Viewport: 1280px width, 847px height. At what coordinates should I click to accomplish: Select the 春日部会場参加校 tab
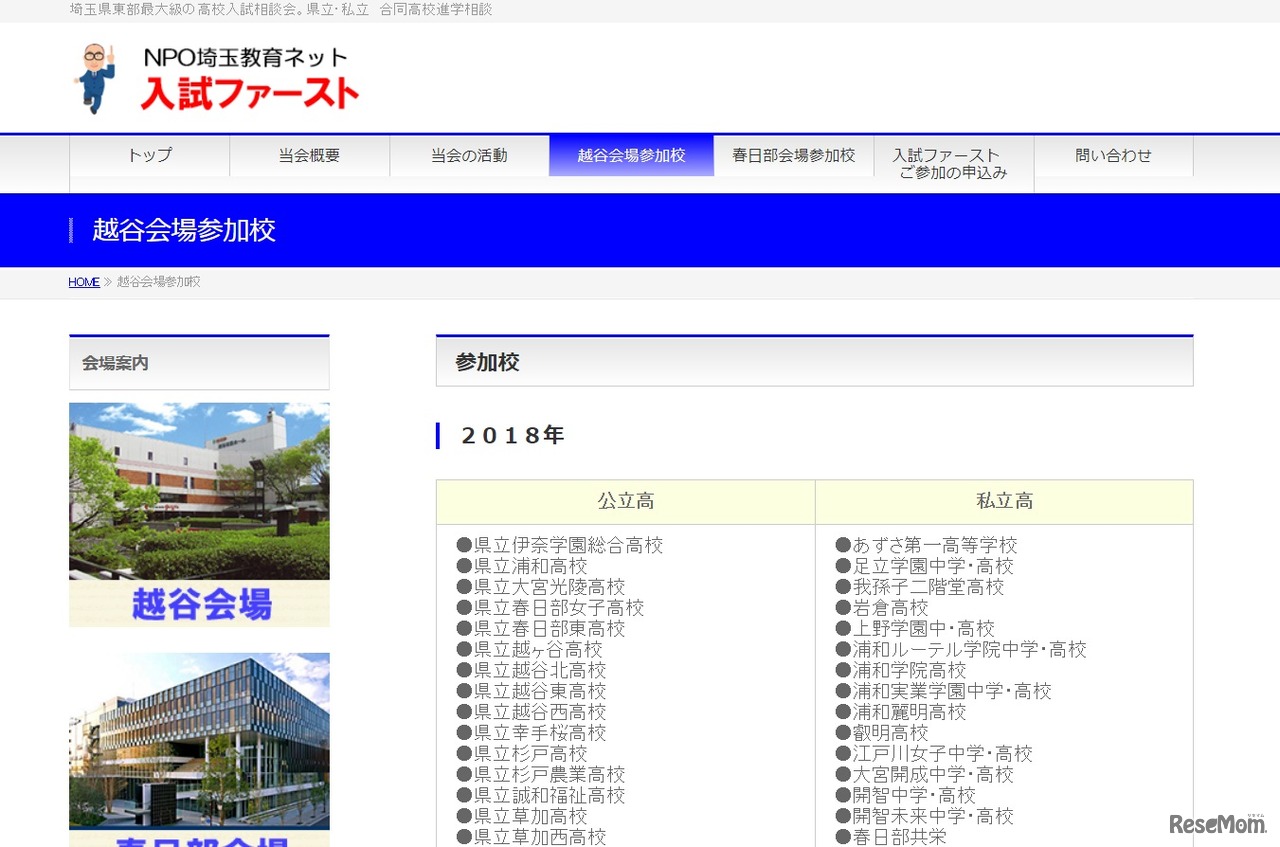(x=793, y=156)
